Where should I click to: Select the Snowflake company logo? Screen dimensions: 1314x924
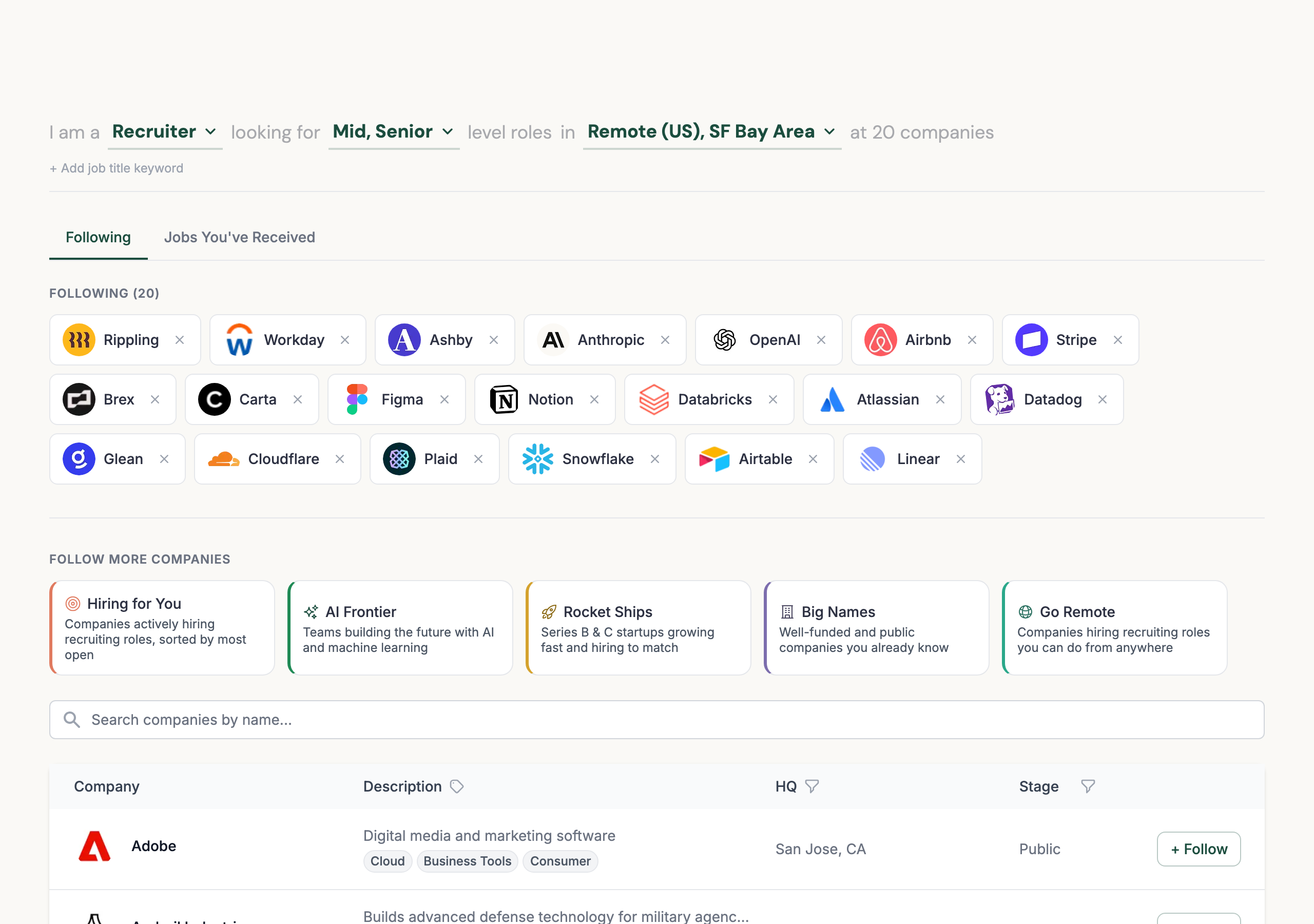tap(537, 458)
